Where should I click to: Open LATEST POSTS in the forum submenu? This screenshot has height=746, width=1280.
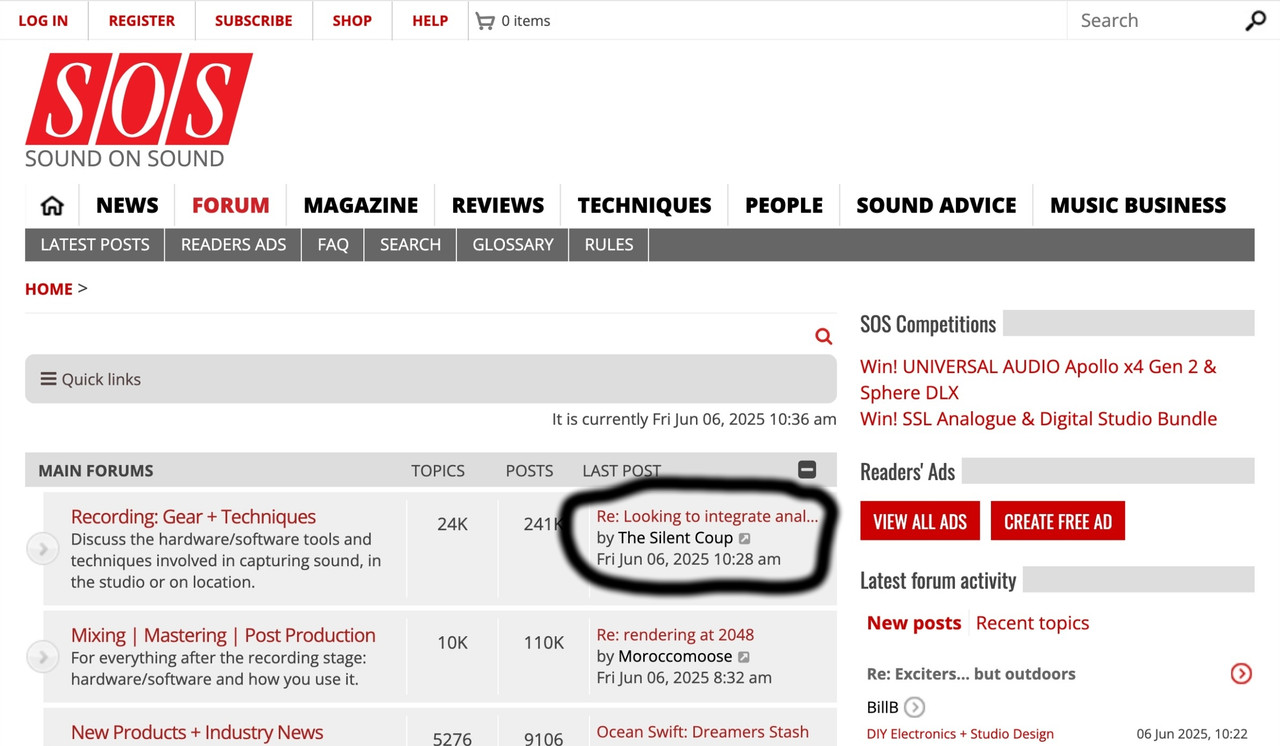(x=95, y=245)
